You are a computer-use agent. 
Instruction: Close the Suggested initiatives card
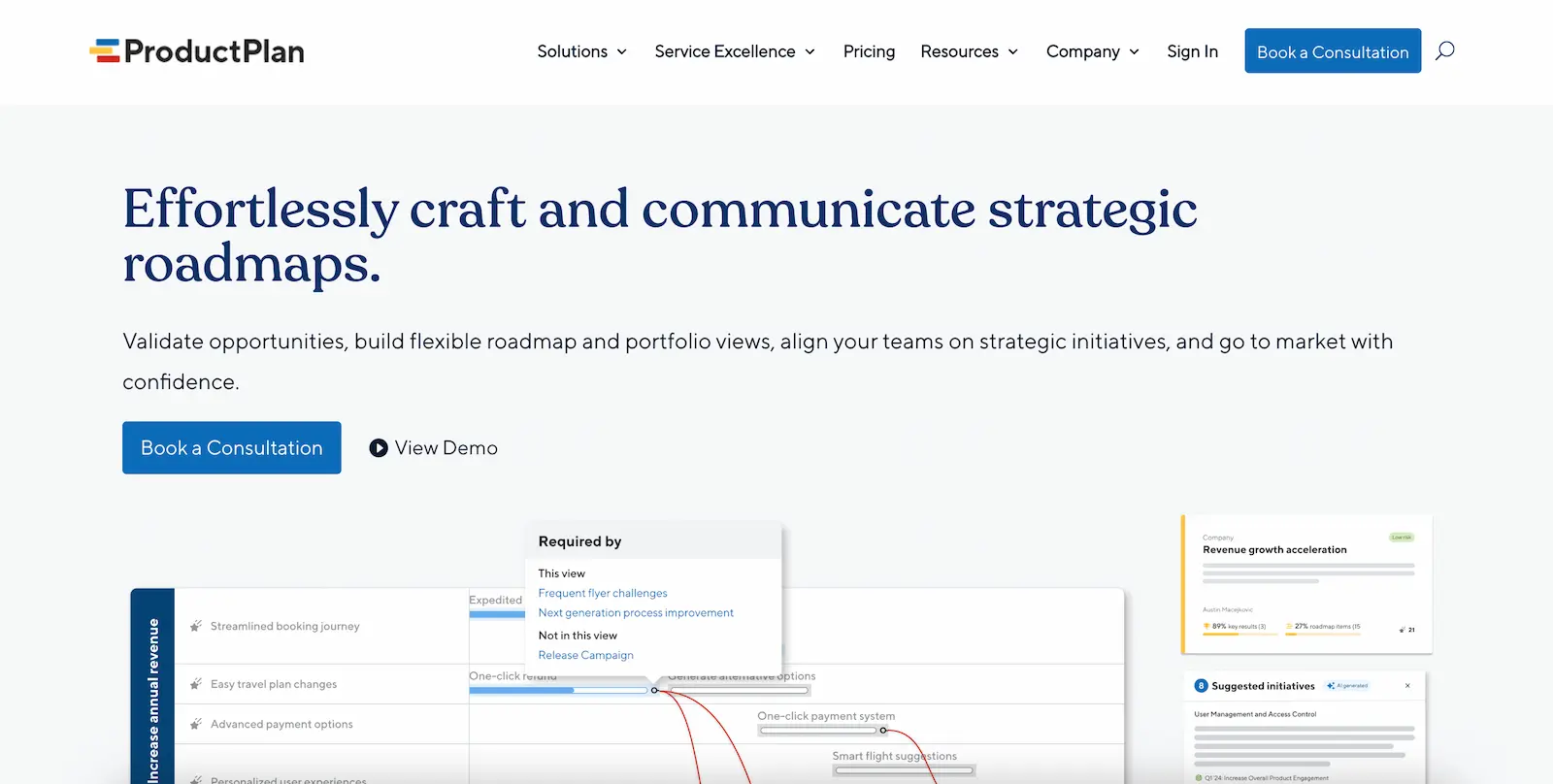(x=1407, y=686)
